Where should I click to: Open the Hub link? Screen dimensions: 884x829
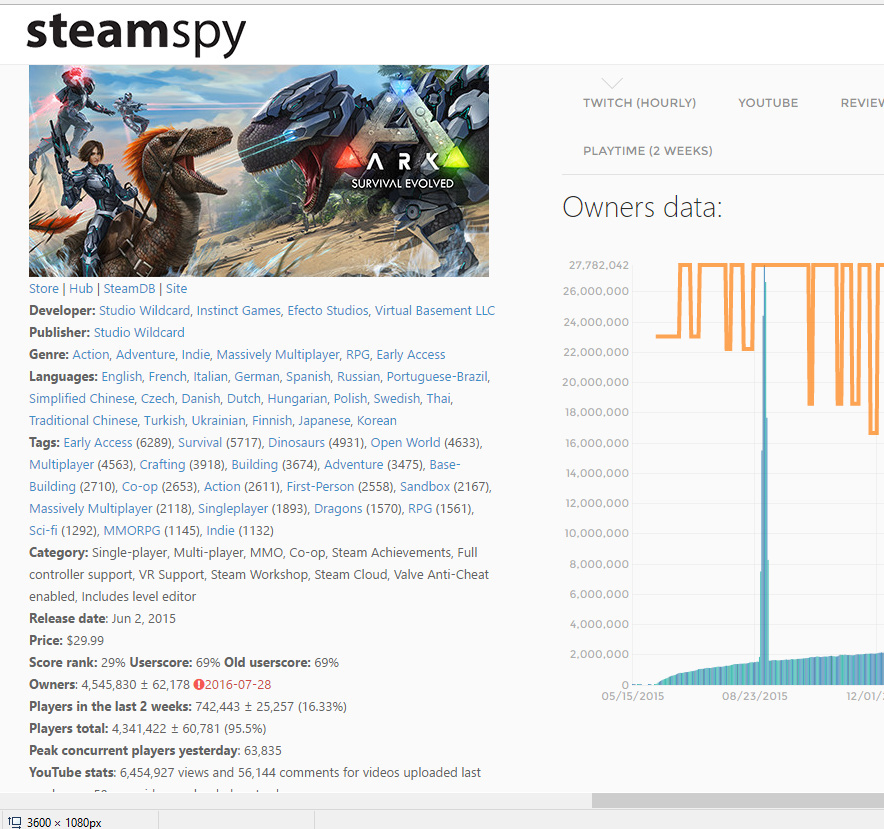coord(81,289)
